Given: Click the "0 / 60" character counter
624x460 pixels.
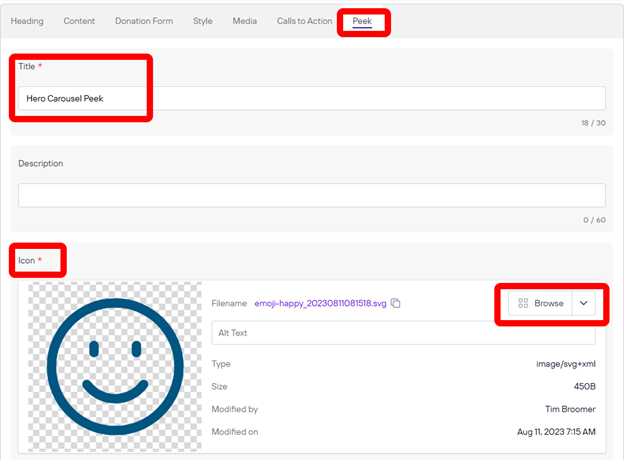Looking at the screenshot, I should click(x=595, y=220).
